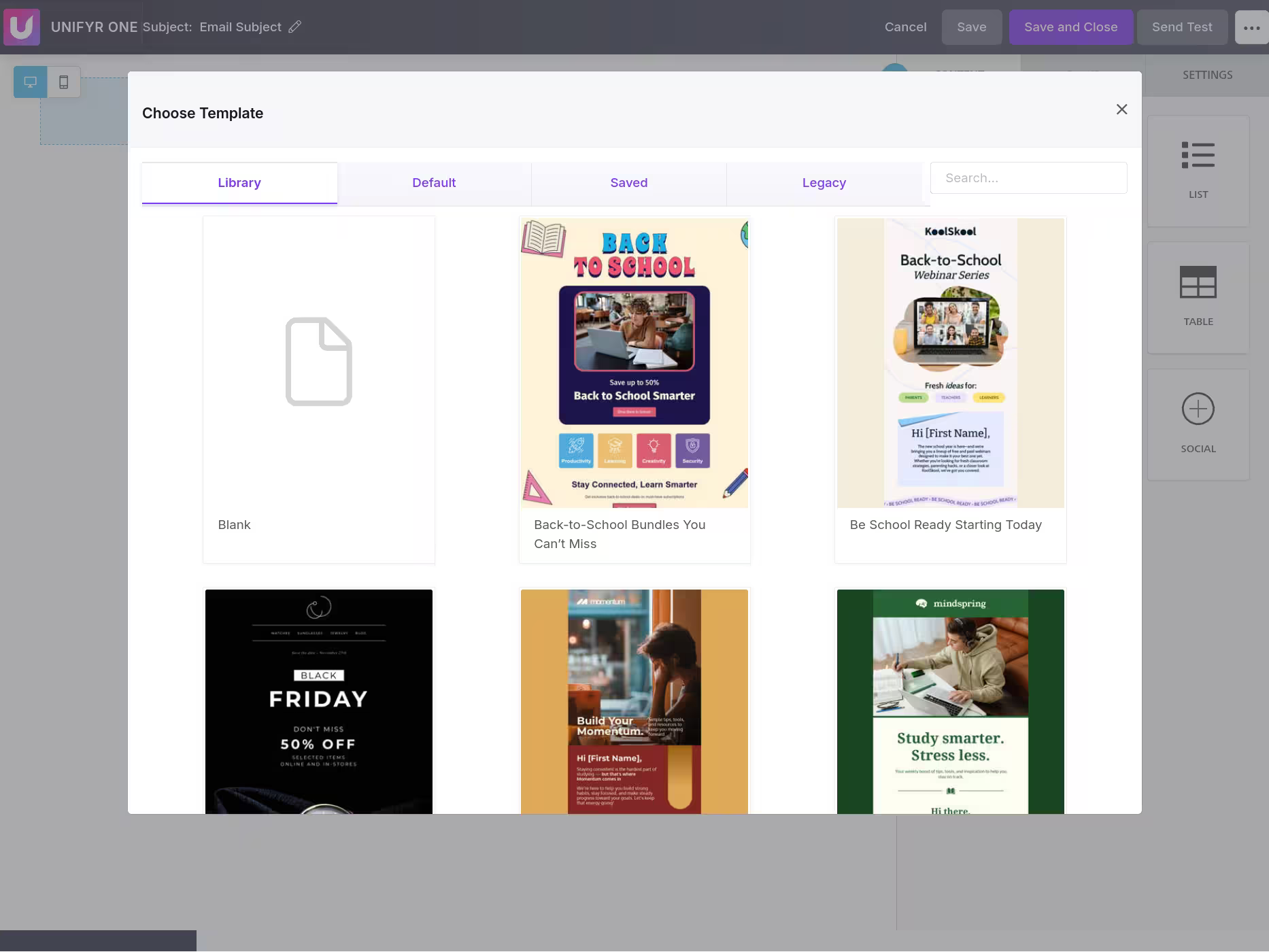The width and height of the screenshot is (1269, 952).
Task: Choose the KoolSkool Webinar Series template thumbnail
Action: tap(951, 363)
